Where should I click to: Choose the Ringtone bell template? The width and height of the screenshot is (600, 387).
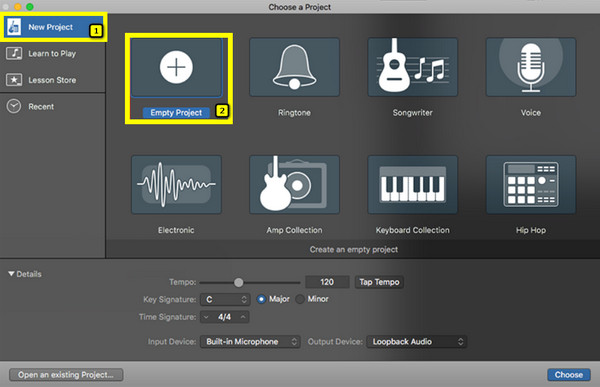(x=294, y=67)
